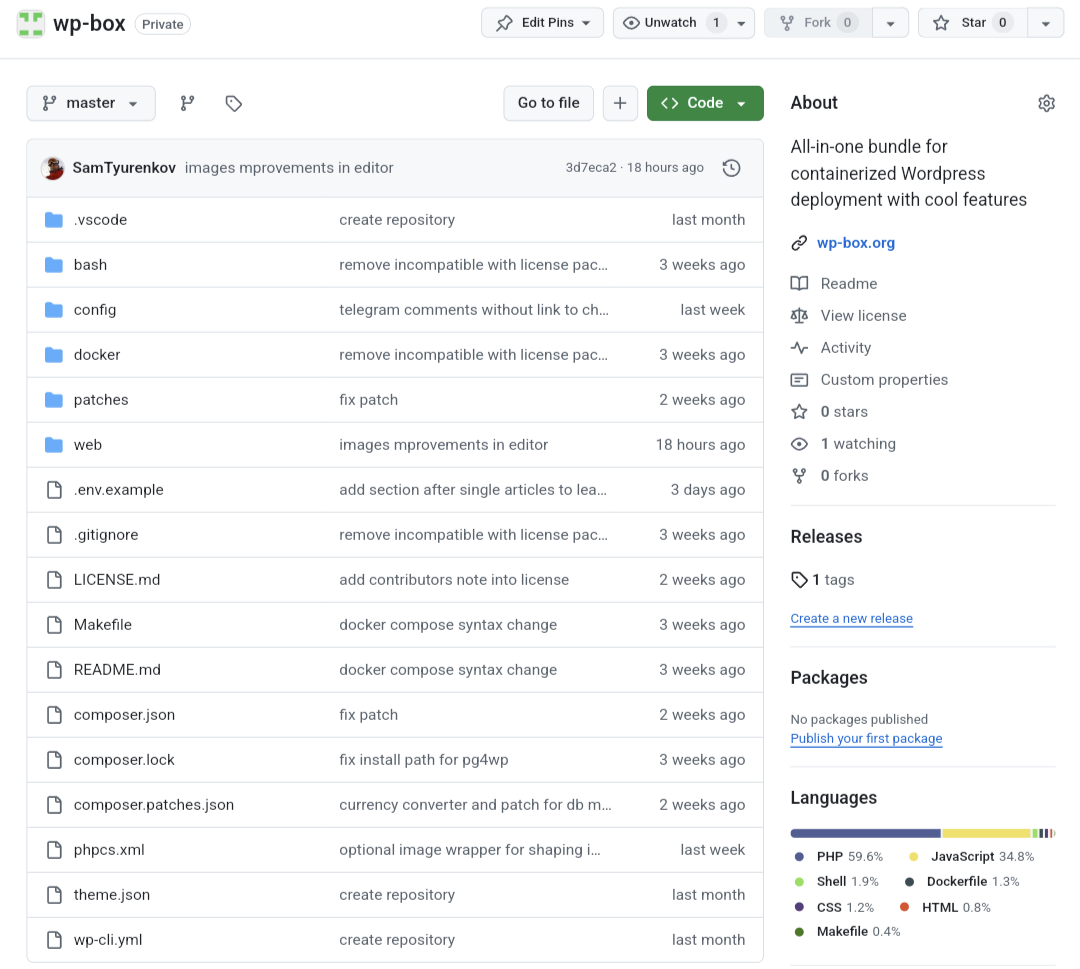Viewport: 1080px width, 969px height.
Task: Open the composer.lock file
Action: click(x=124, y=760)
